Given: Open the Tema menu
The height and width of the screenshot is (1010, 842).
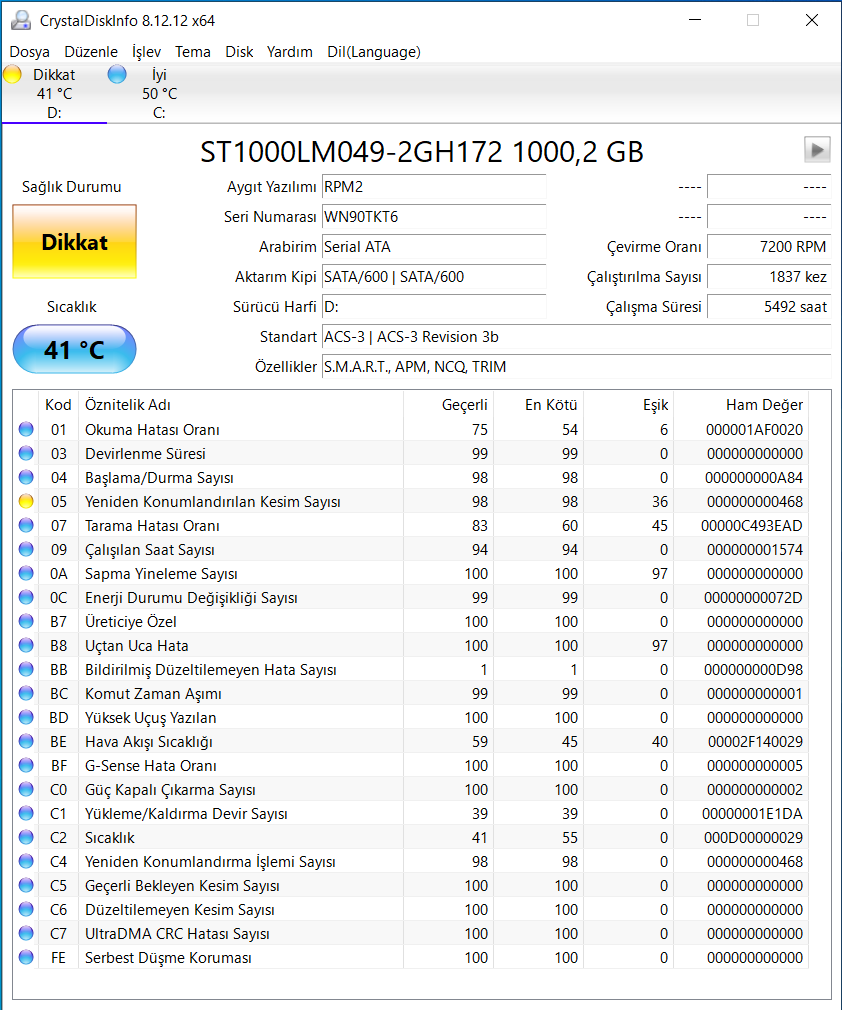Looking at the screenshot, I should click(193, 52).
